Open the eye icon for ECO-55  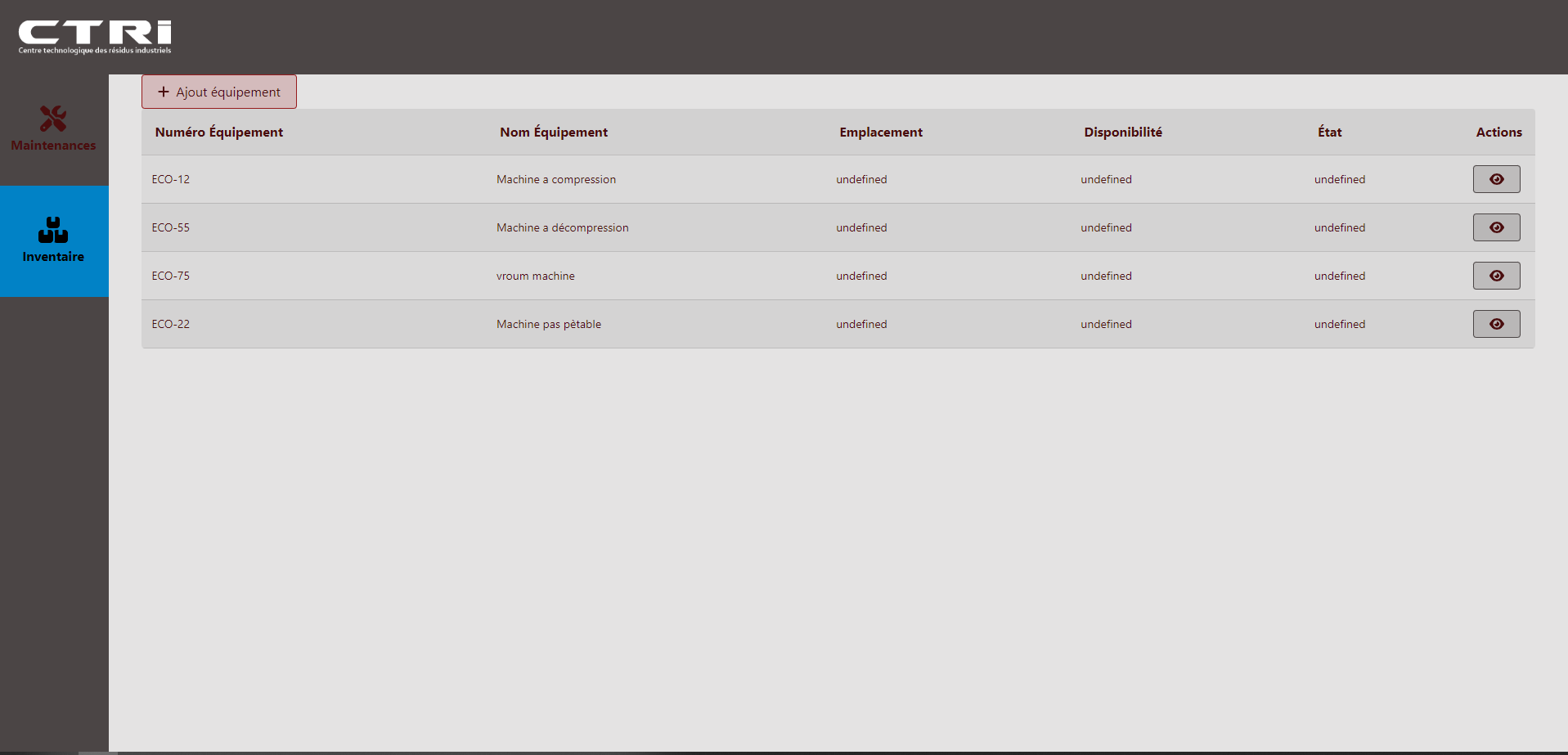point(1495,227)
